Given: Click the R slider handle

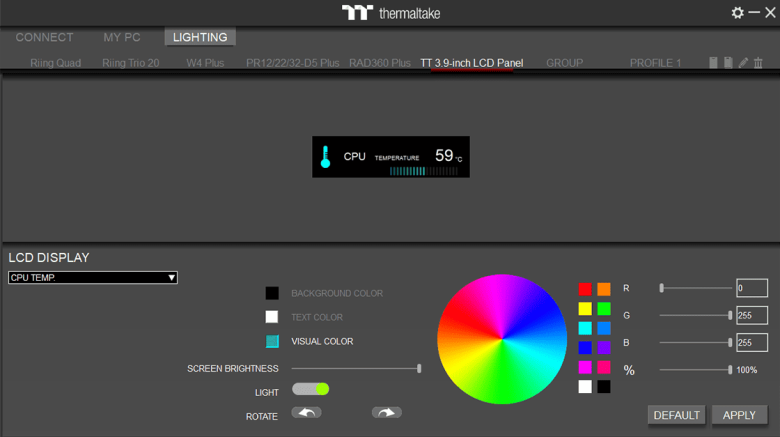Looking at the screenshot, I should point(662,288).
